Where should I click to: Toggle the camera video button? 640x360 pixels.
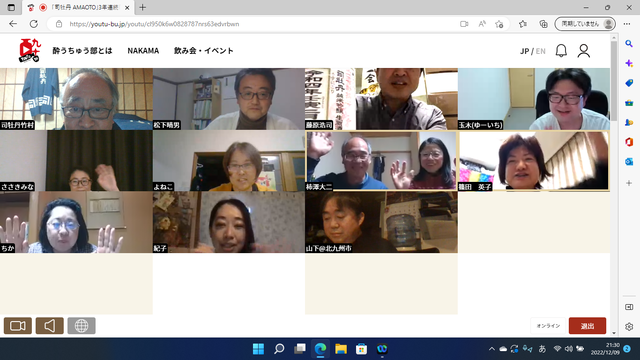tap(18, 326)
